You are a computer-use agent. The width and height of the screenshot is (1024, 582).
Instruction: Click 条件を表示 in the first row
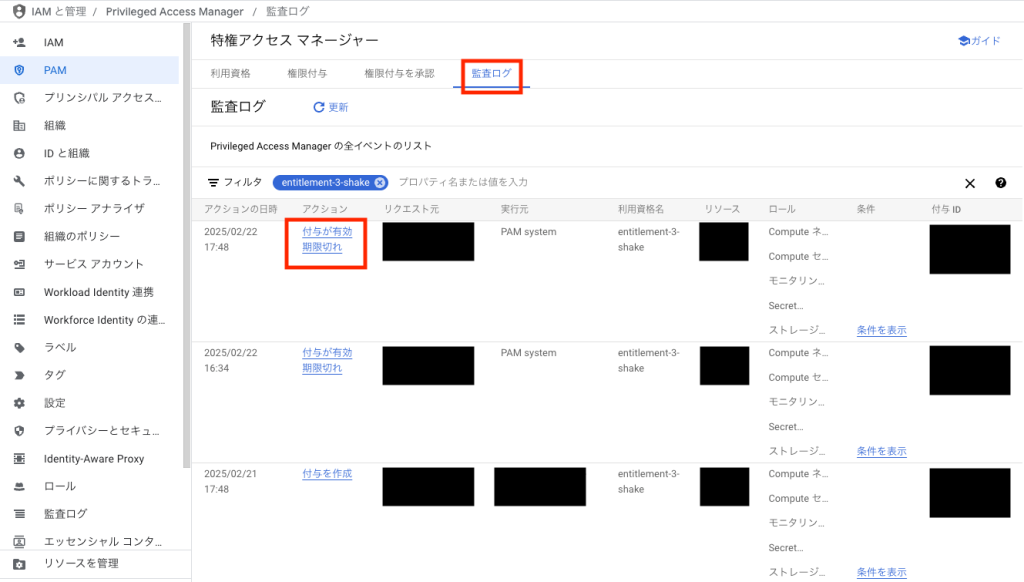pyautogui.click(x=881, y=330)
